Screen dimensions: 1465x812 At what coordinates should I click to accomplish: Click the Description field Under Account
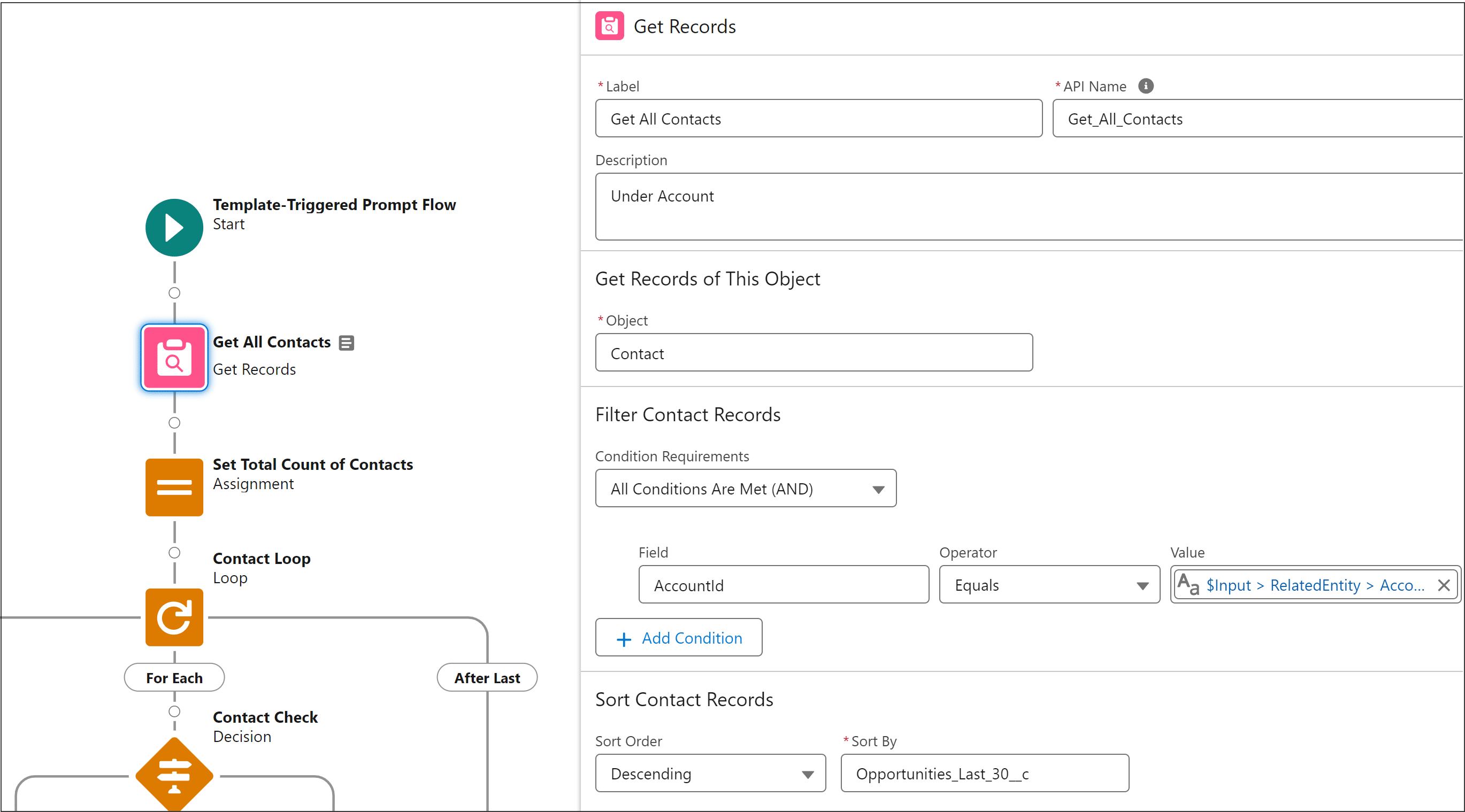click(x=1027, y=206)
